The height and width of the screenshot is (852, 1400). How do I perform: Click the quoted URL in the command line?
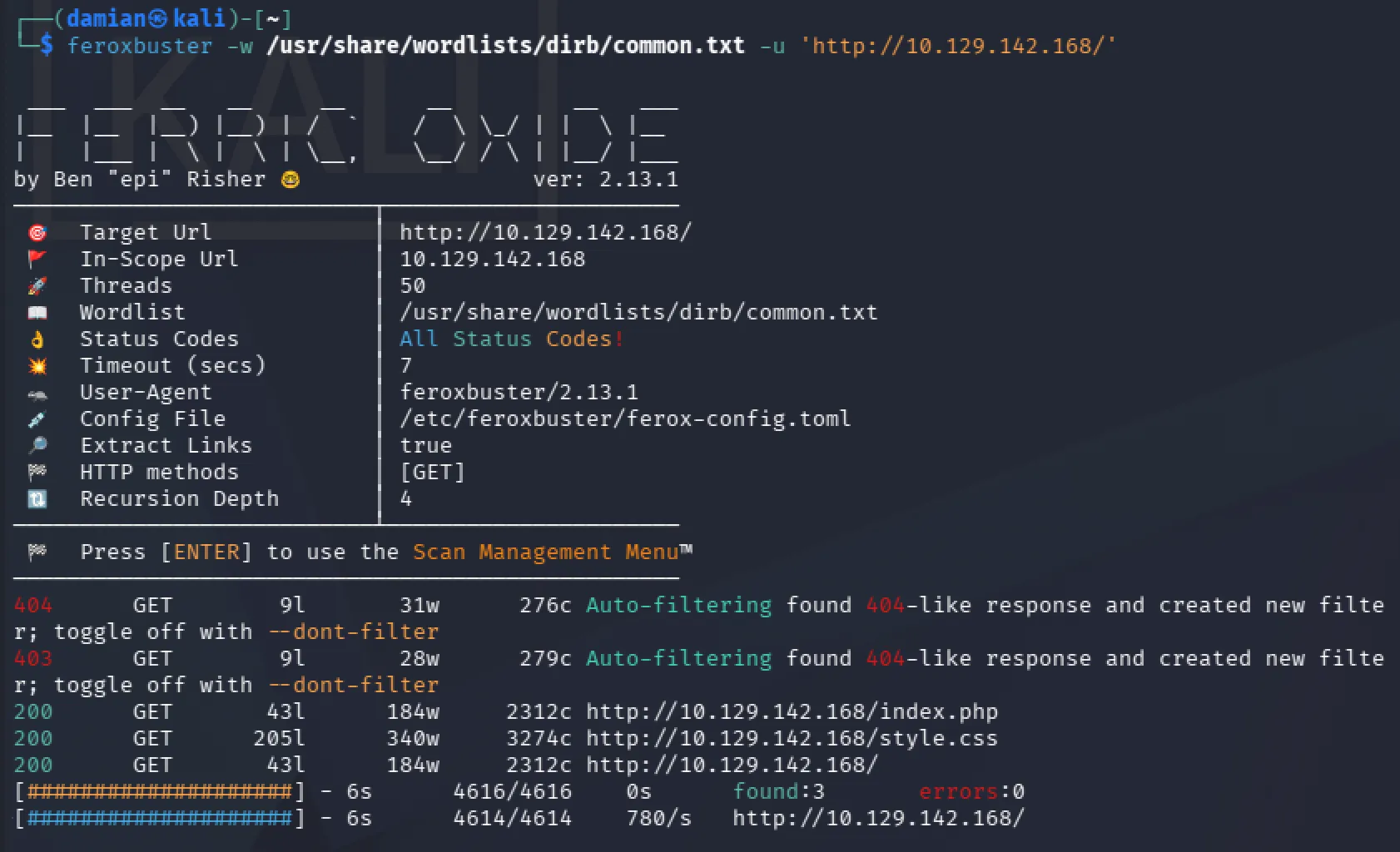(958, 45)
